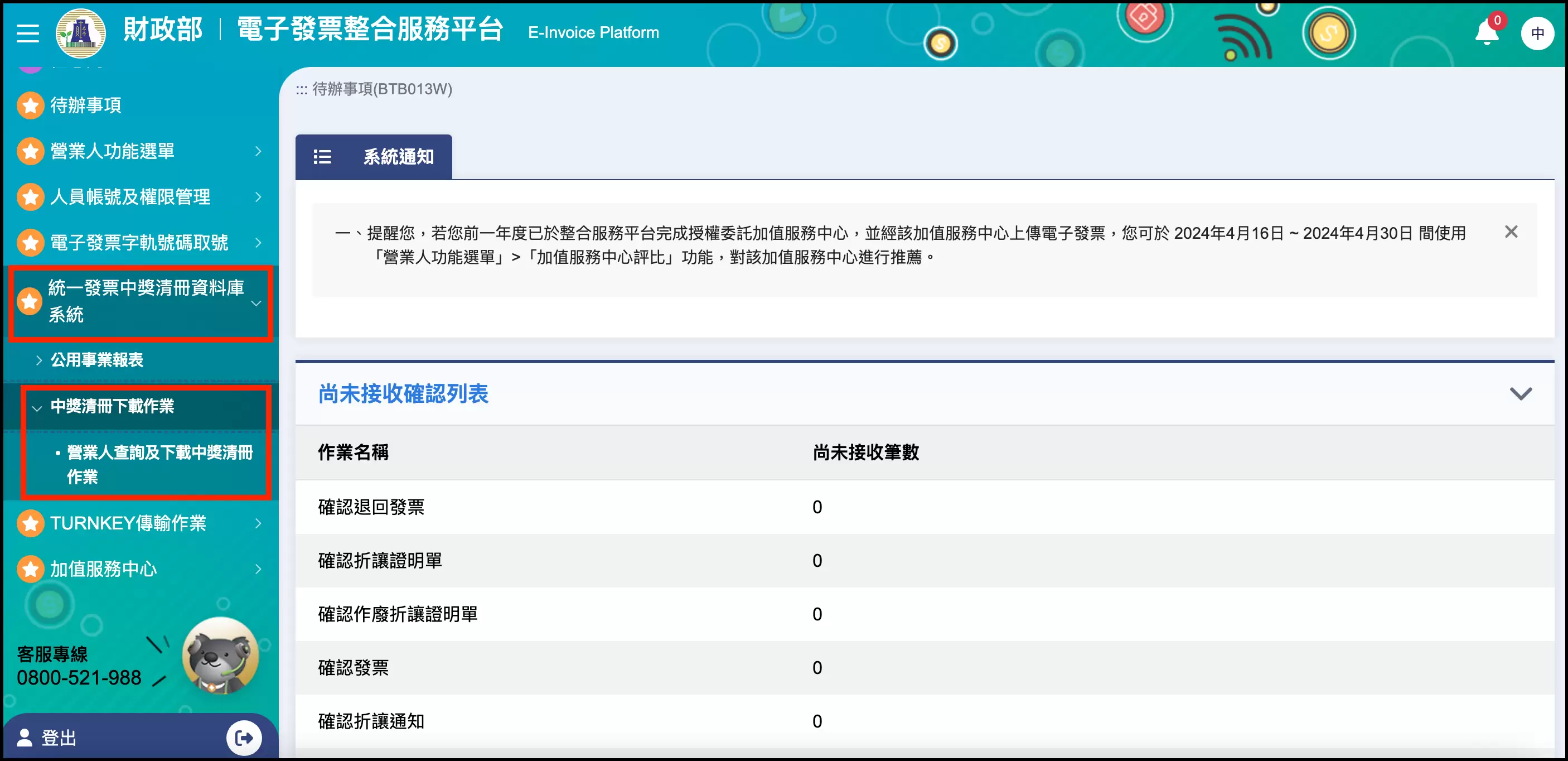This screenshot has width=1568, height=761.
Task: Open the hamburger menu icon
Action: [27, 32]
